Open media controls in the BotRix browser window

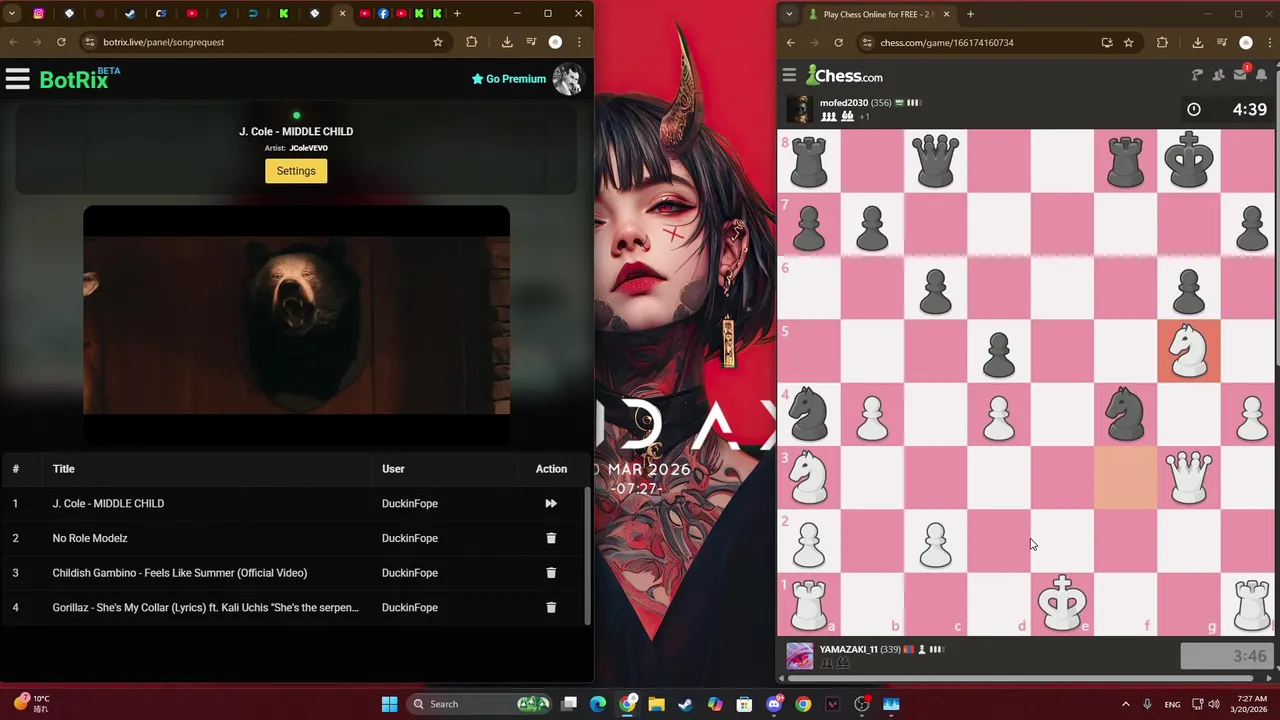coord(530,42)
